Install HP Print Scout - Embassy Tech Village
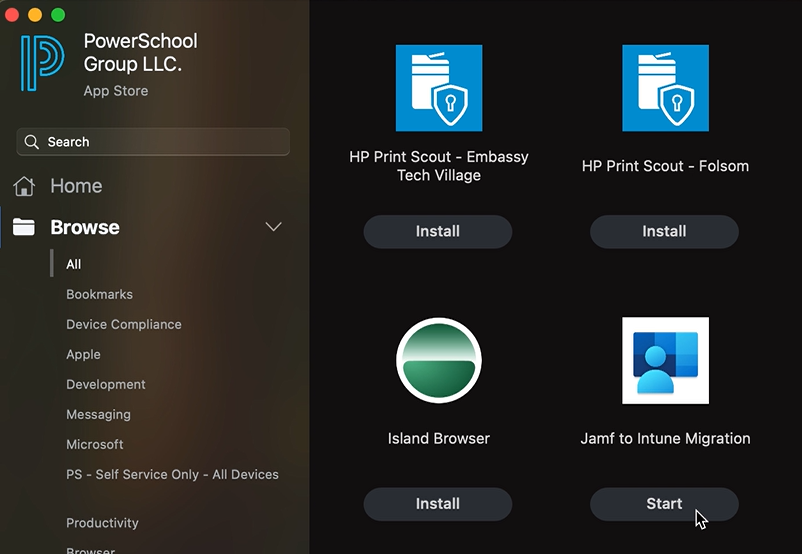 438,231
